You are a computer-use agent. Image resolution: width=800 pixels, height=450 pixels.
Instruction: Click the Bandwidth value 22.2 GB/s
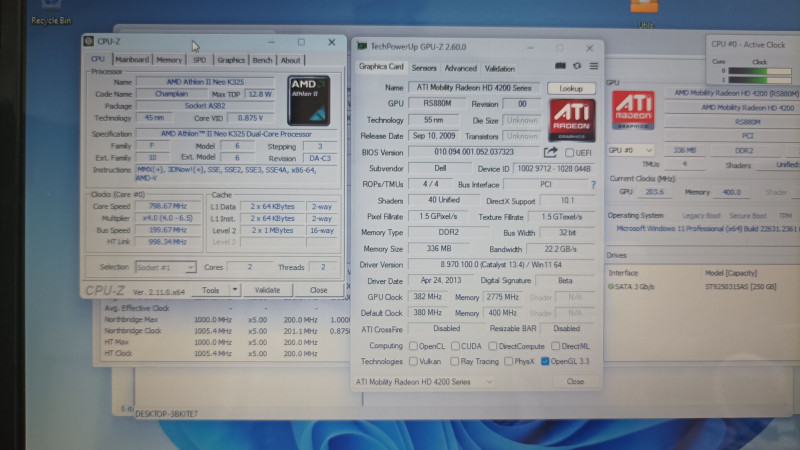560,249
